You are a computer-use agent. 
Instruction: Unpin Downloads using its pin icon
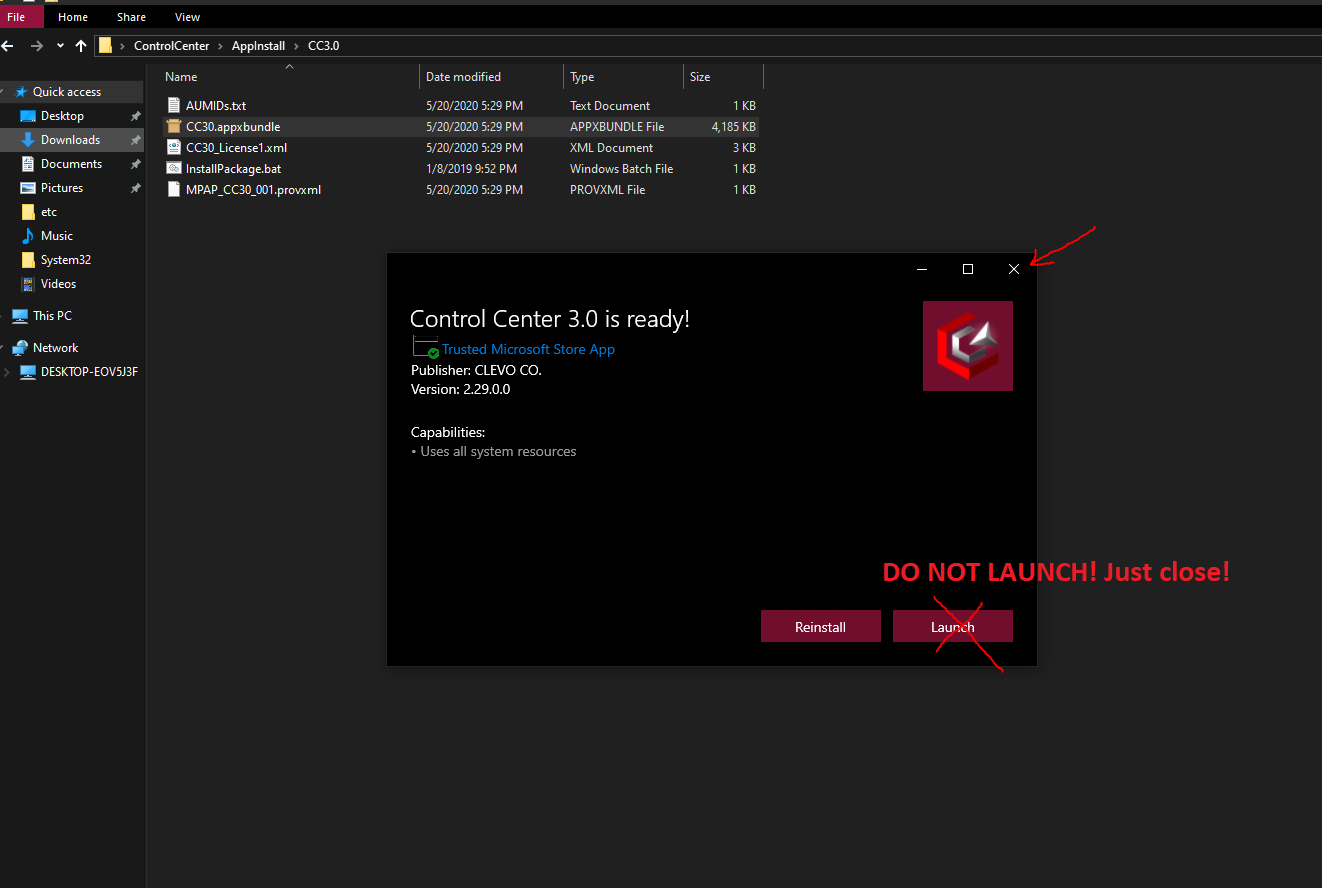pos(135,140)
